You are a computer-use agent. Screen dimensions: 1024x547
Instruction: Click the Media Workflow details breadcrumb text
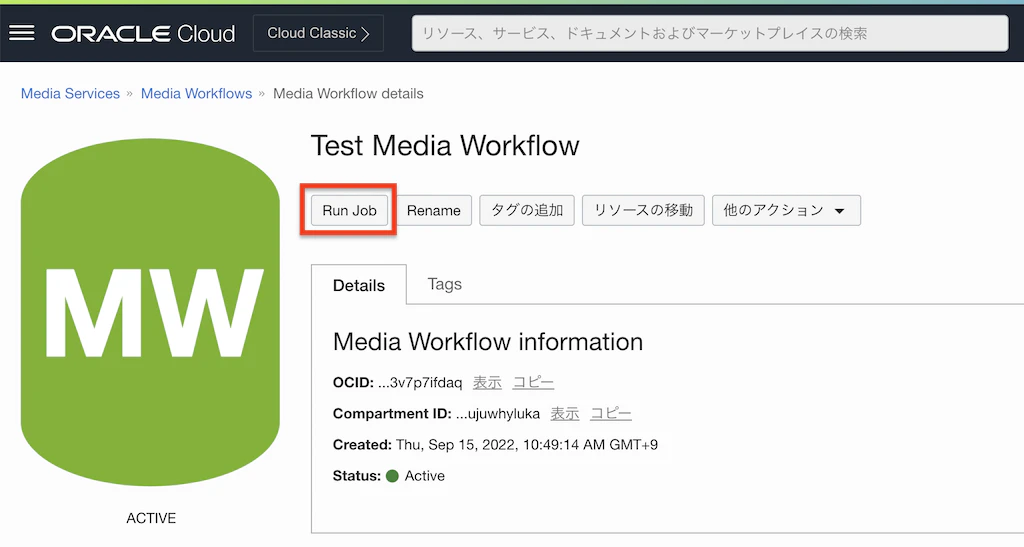[x=348, y=93]
